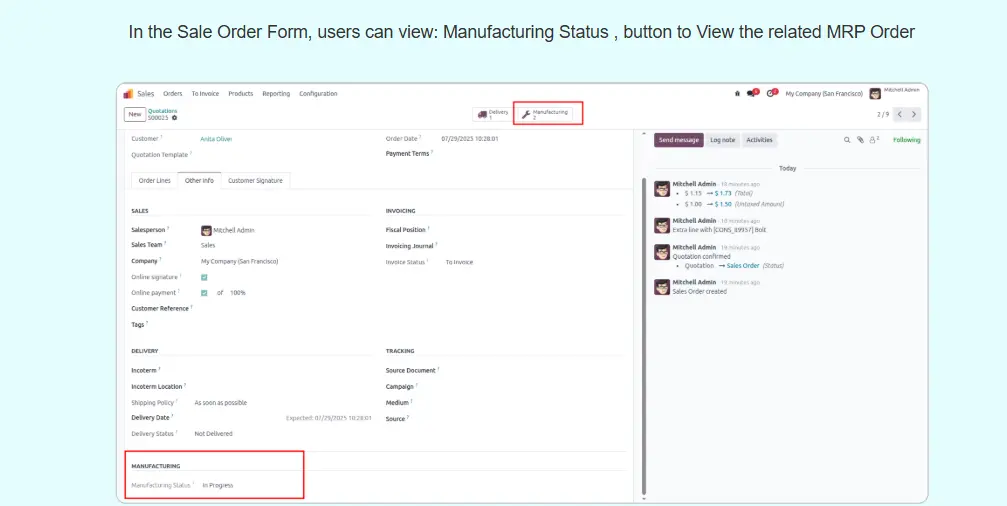Click the Odoo Sales app logo
Image resolution: width=1007 pixels, height=506 pixels.
point(128,94)
